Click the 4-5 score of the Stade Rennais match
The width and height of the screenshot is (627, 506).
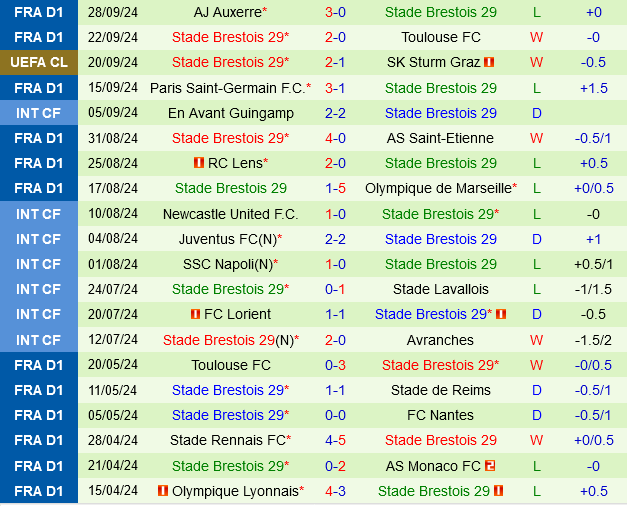335,440
